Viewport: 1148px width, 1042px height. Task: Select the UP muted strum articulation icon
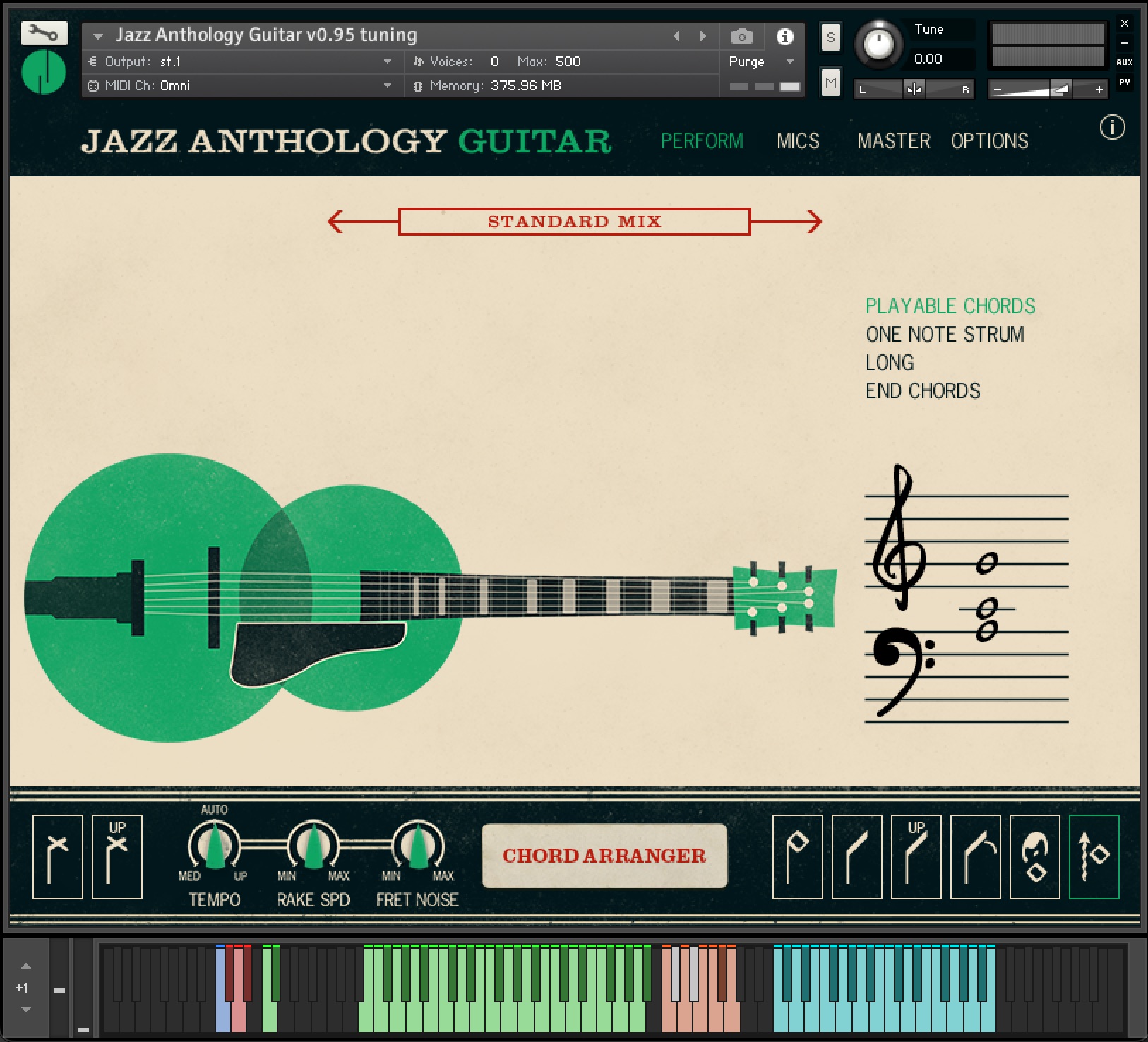pos(117,856)
